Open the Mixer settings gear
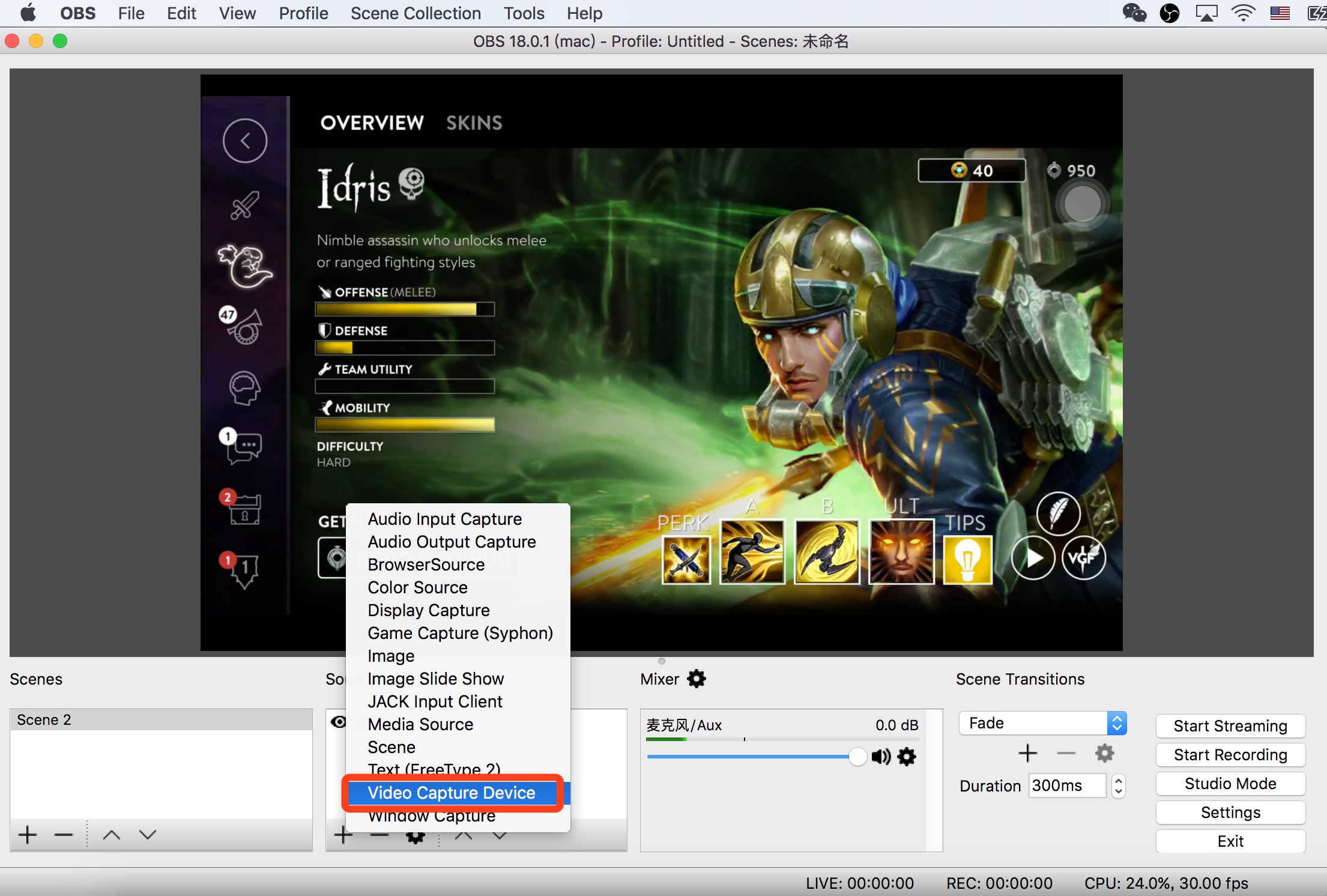 (x=696, y=679)
